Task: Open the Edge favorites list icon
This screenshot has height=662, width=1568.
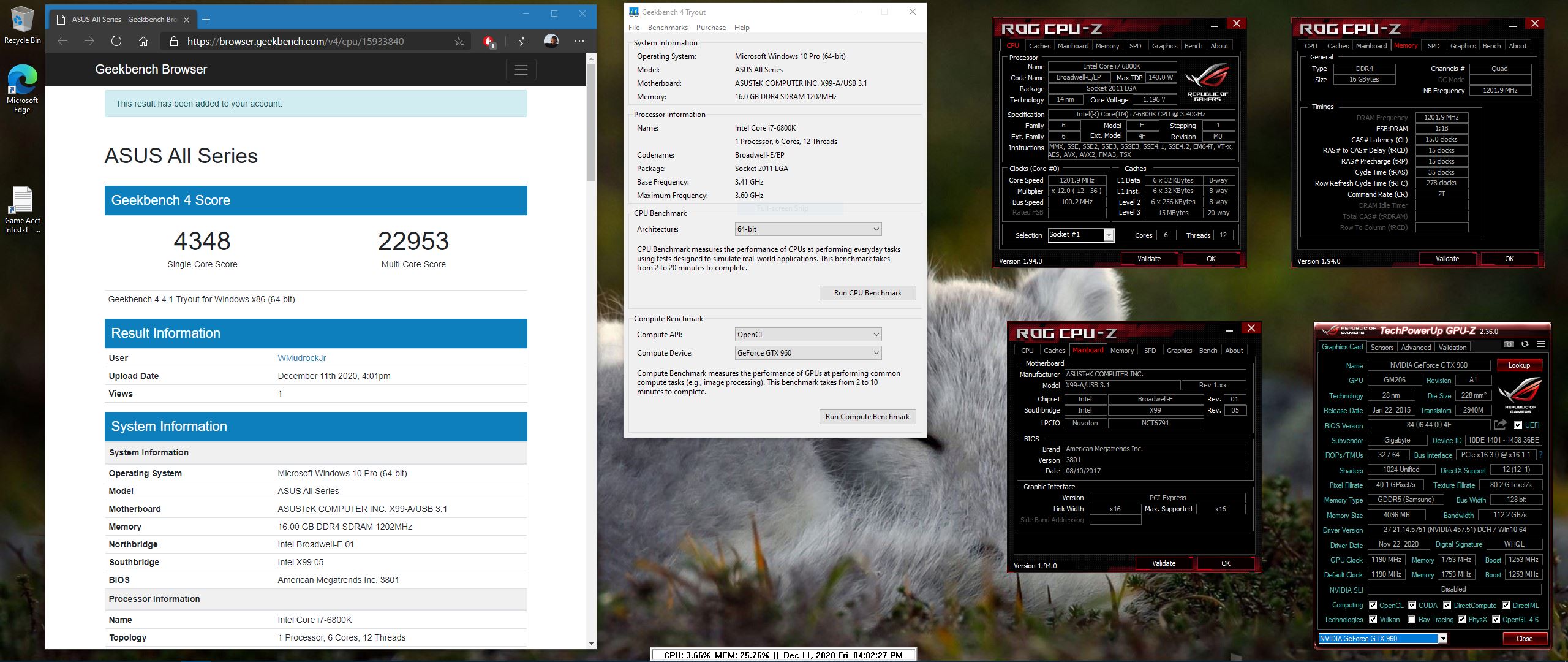Action: (x=523, y=41)
